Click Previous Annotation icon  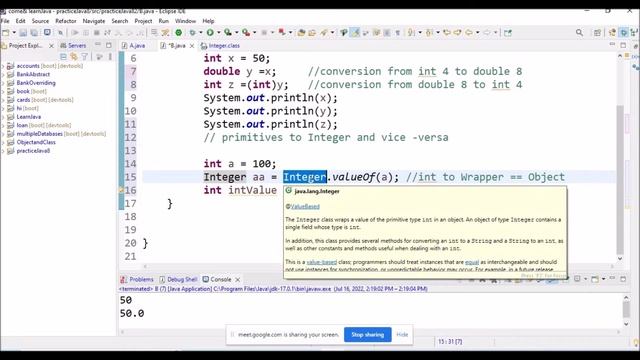(429, 33)
